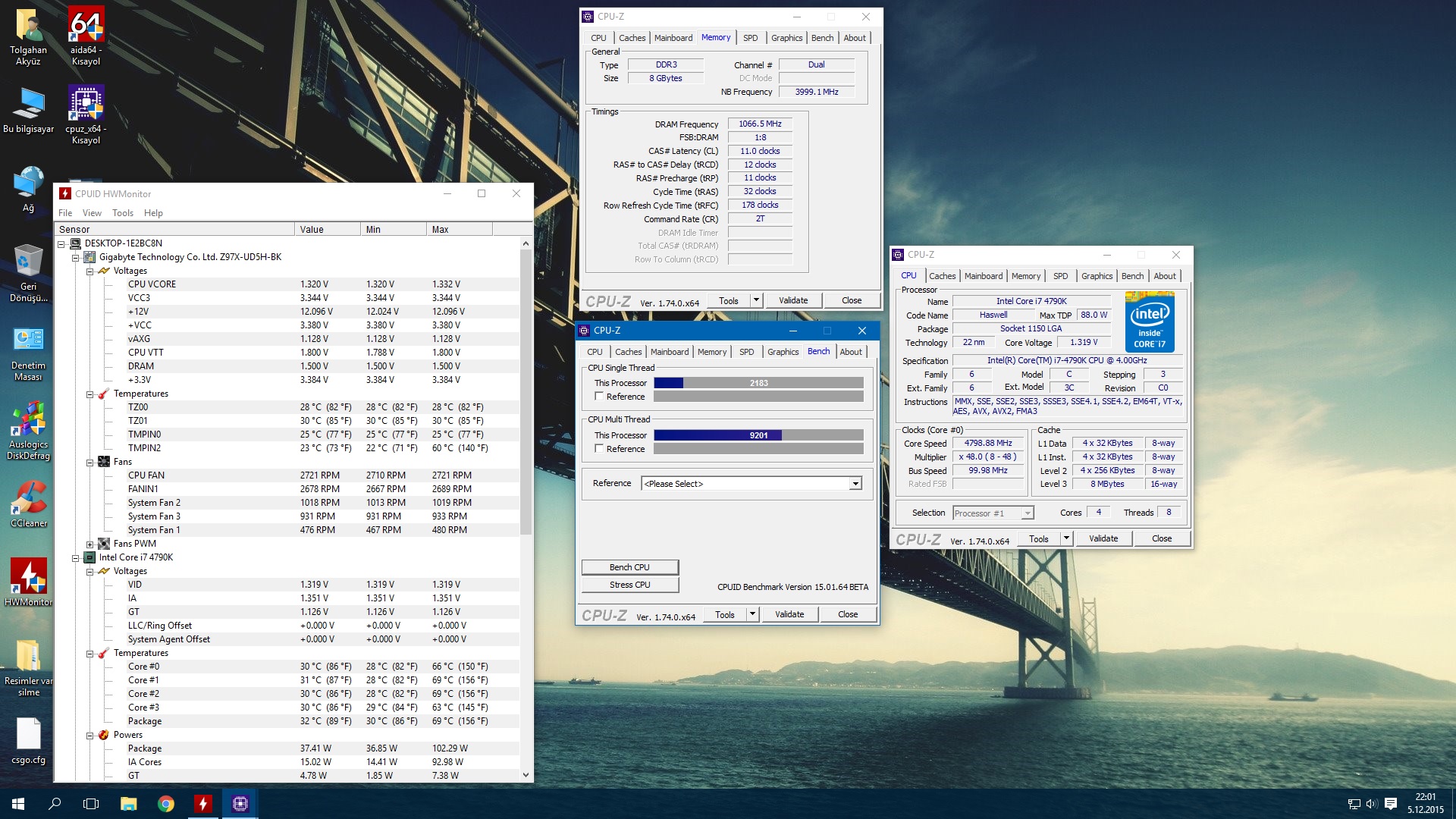
Task: Open Task View from taskbar
Action: pos(91,804)
